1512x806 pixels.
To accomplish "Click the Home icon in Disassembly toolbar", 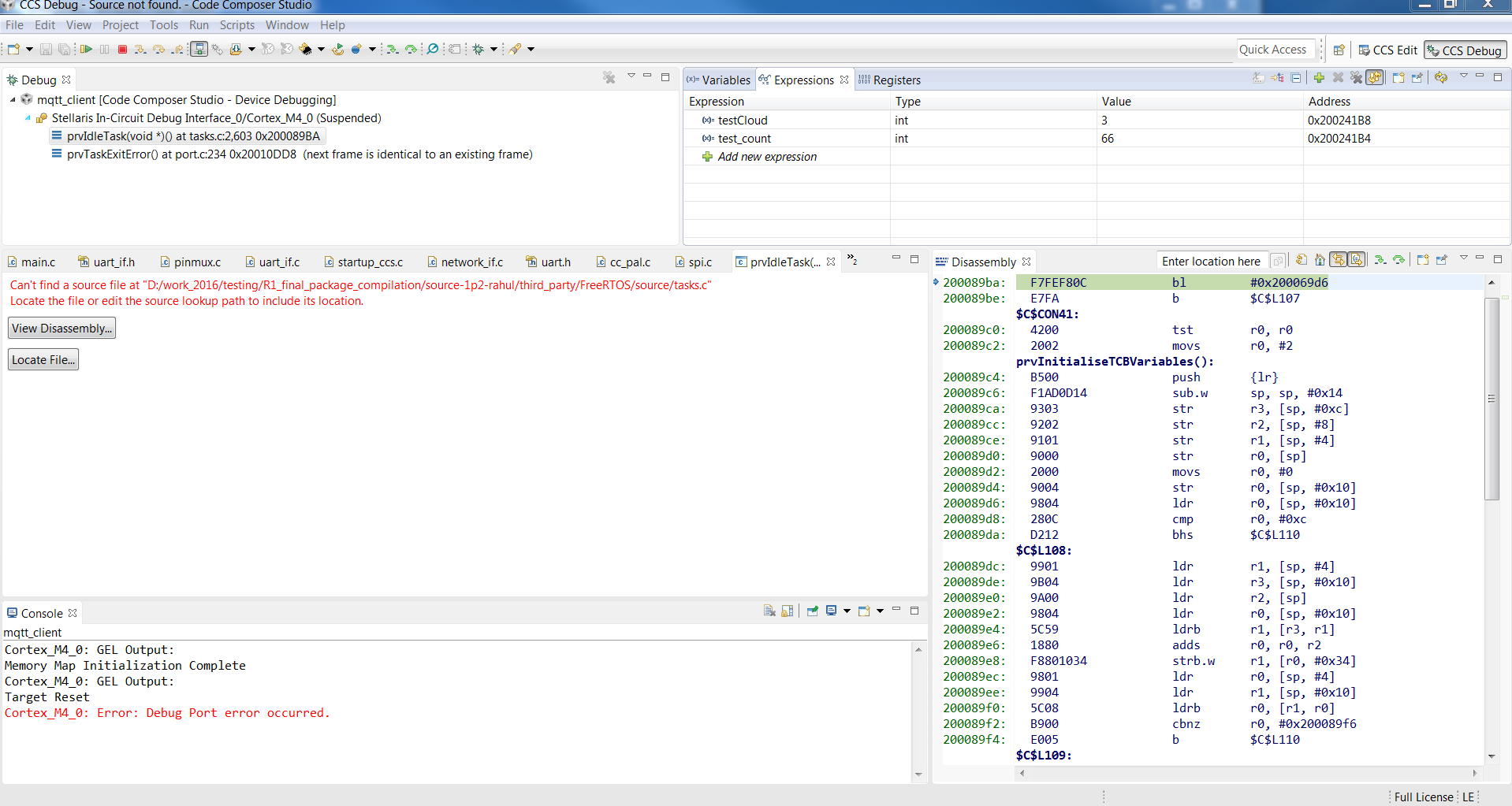I will pyautogui.click(x=1320, y=261).
